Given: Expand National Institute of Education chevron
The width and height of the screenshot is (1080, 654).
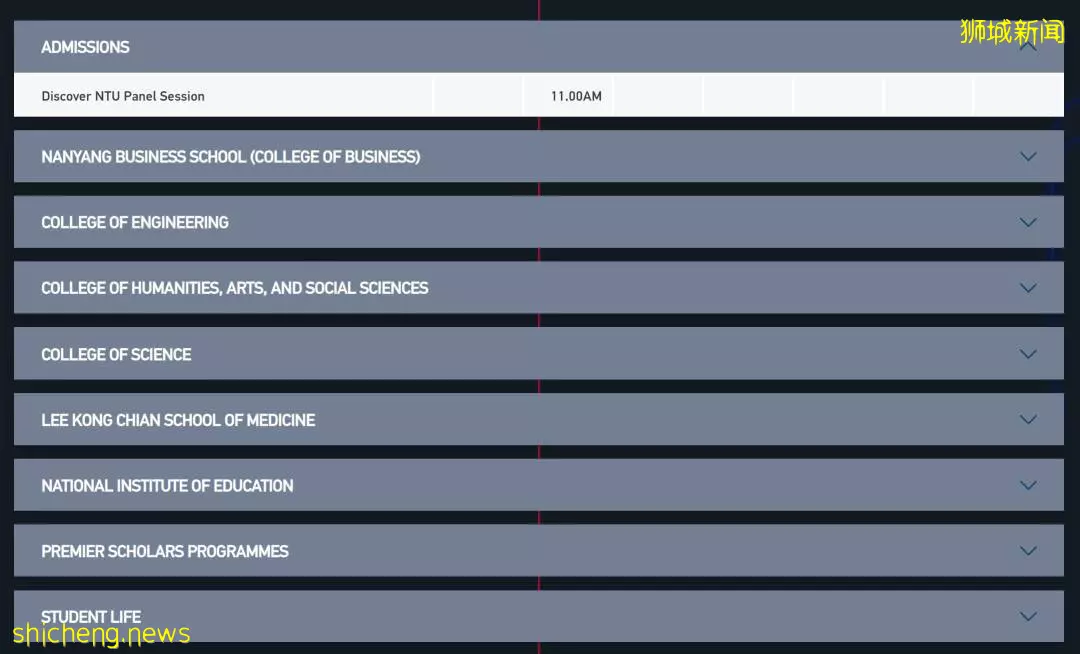Looking at the screenshot, I should 1028,485.
